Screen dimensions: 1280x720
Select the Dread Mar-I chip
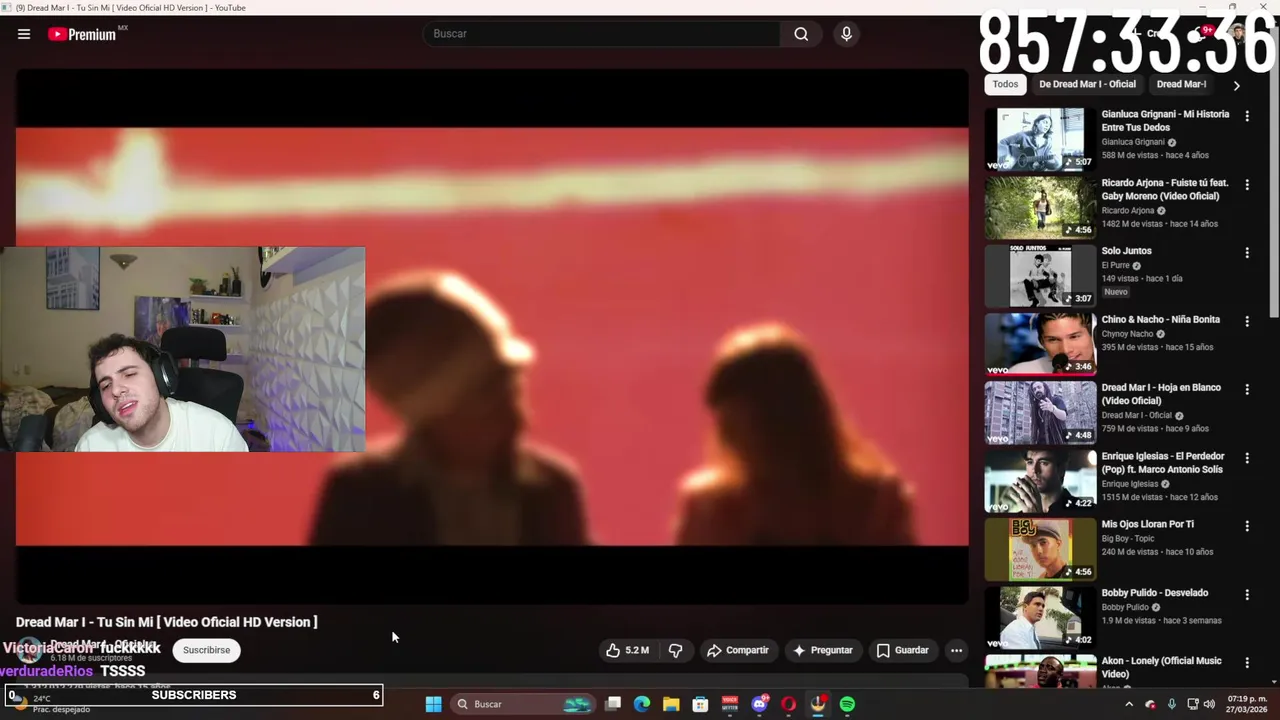(1181, 84)
